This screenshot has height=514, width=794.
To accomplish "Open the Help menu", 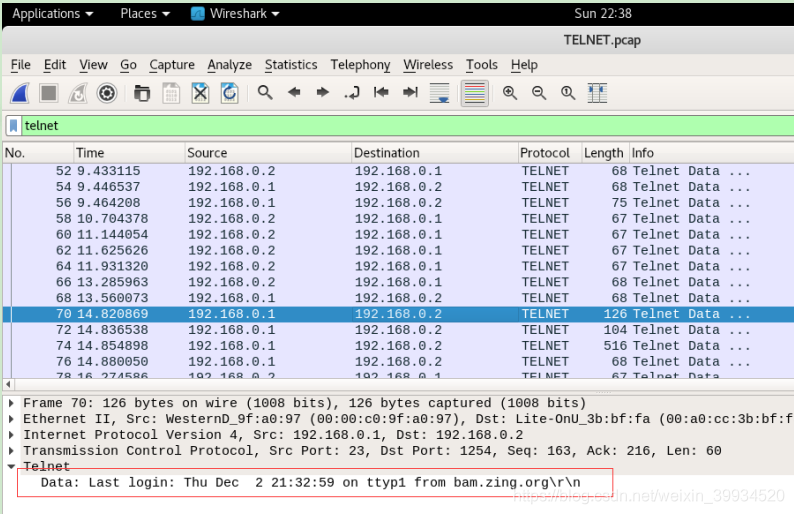I will 524,65.
